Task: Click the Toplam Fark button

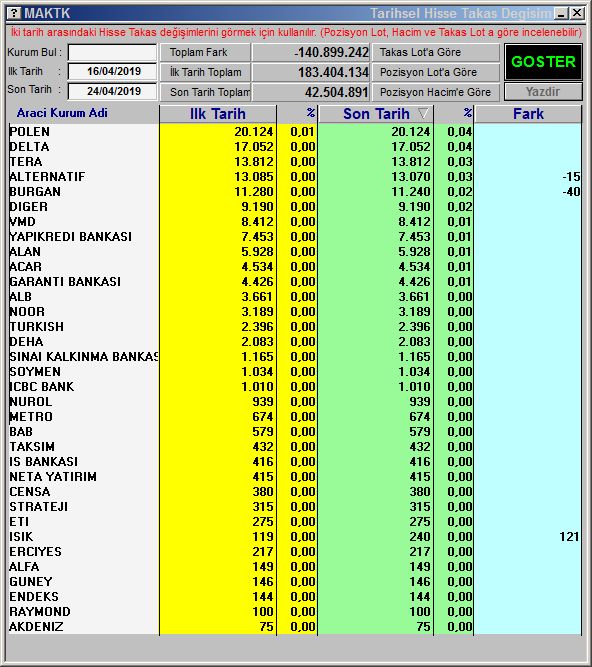Action: [205, 52]
